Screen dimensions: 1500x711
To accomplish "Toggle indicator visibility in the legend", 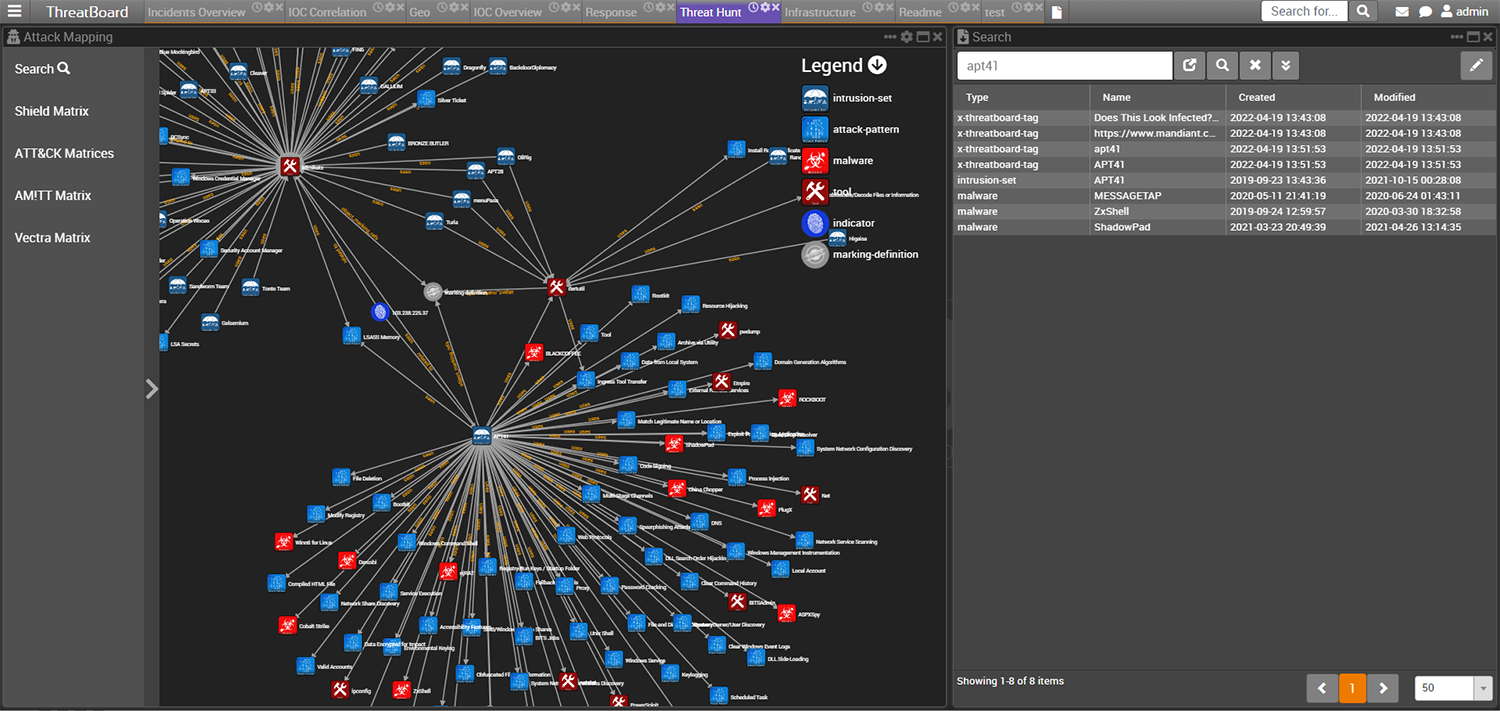I will (x=815, y=223).
